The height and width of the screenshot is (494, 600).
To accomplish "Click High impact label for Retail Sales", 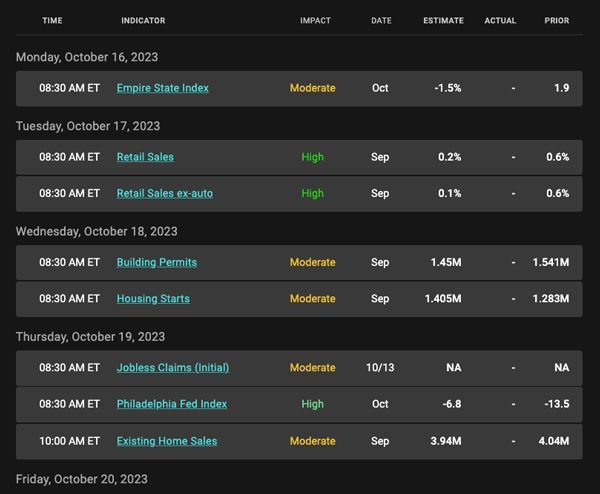I will pyautogui.click(x=312, y=157).
